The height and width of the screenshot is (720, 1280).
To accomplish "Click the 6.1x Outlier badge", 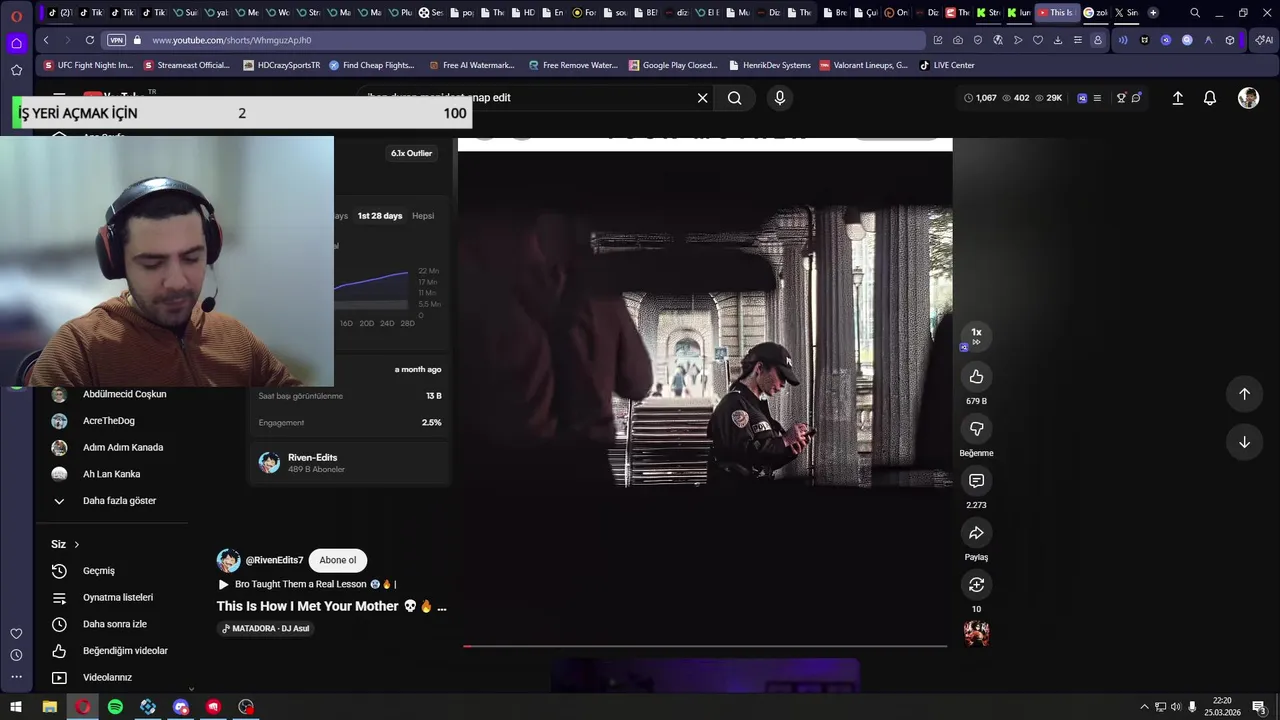I will tap(411, 153).
